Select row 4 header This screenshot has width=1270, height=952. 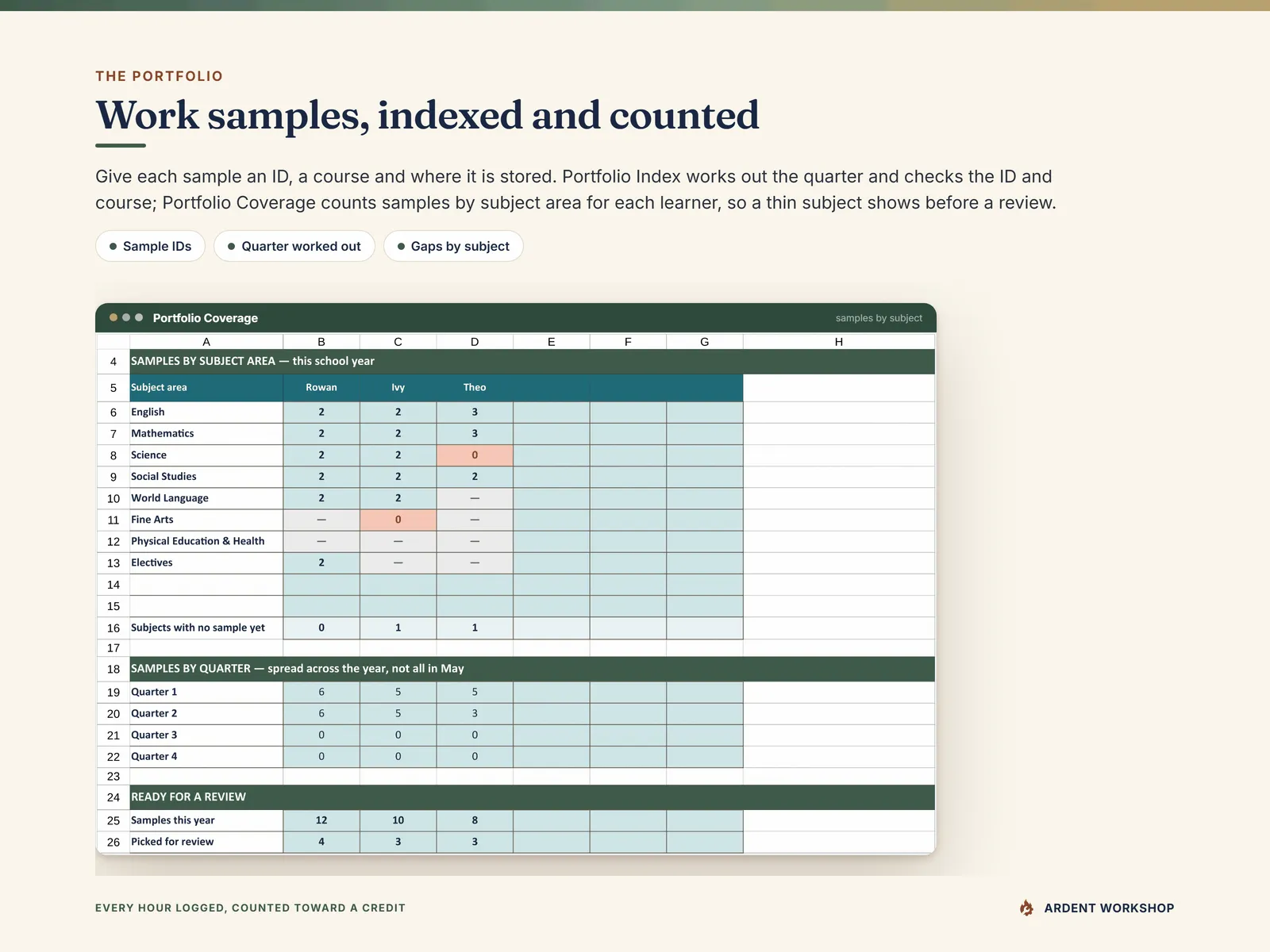[x=114, y=362]
